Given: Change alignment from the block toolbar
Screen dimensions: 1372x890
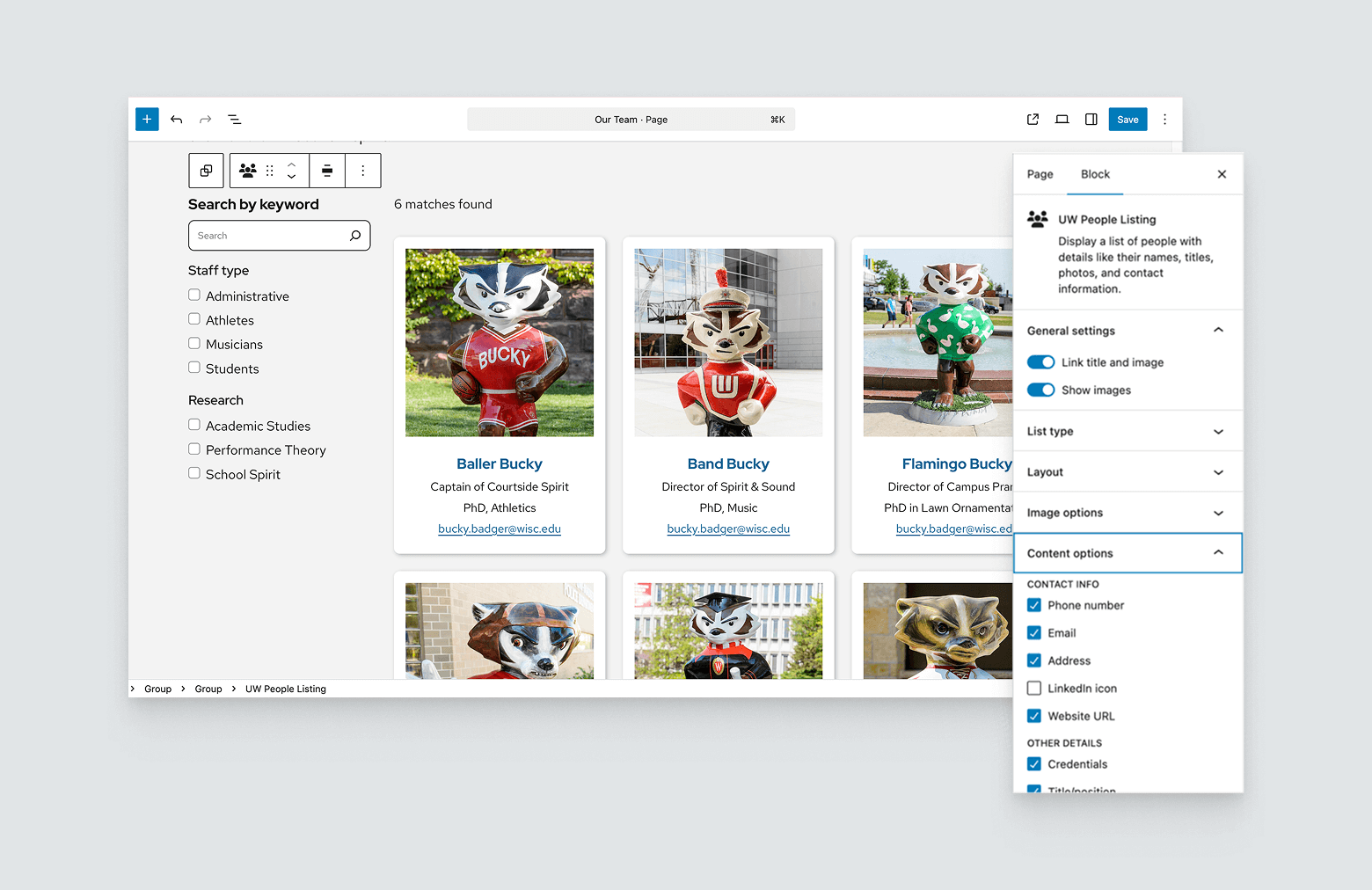Looking at the screenshot, I should (x=327, y=171).
